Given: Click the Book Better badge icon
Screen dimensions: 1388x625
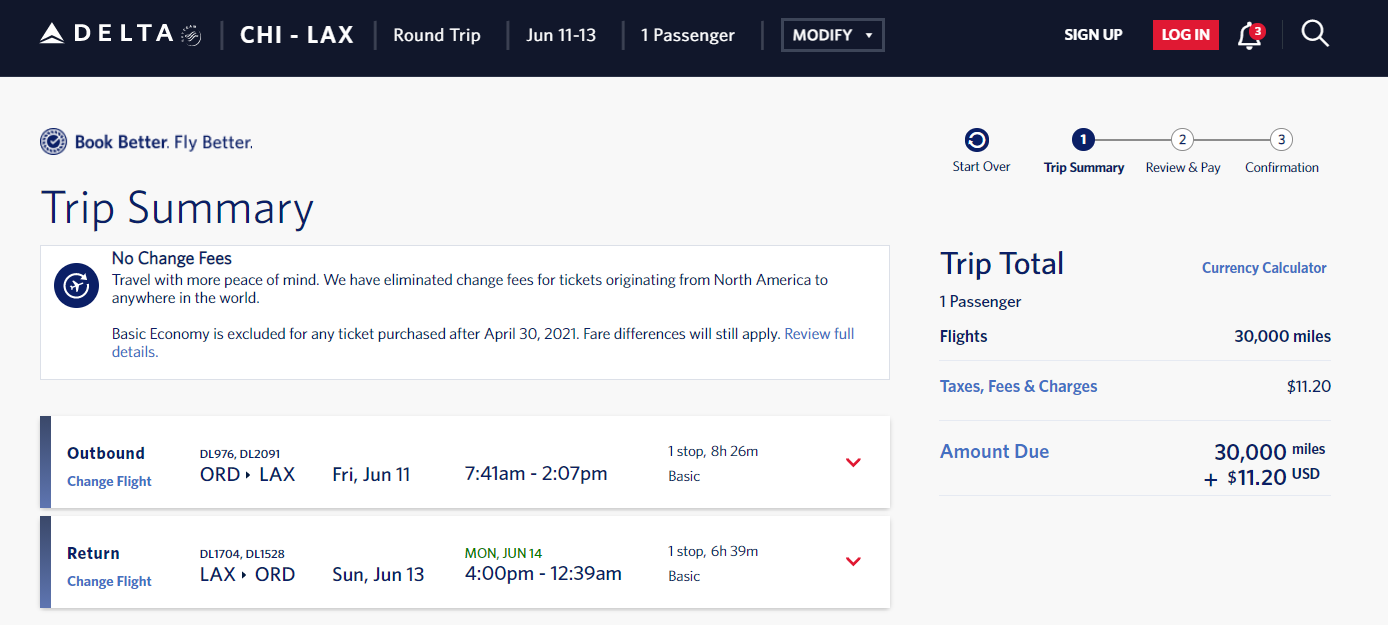Looking at the screenshot, I should [53, 142].
